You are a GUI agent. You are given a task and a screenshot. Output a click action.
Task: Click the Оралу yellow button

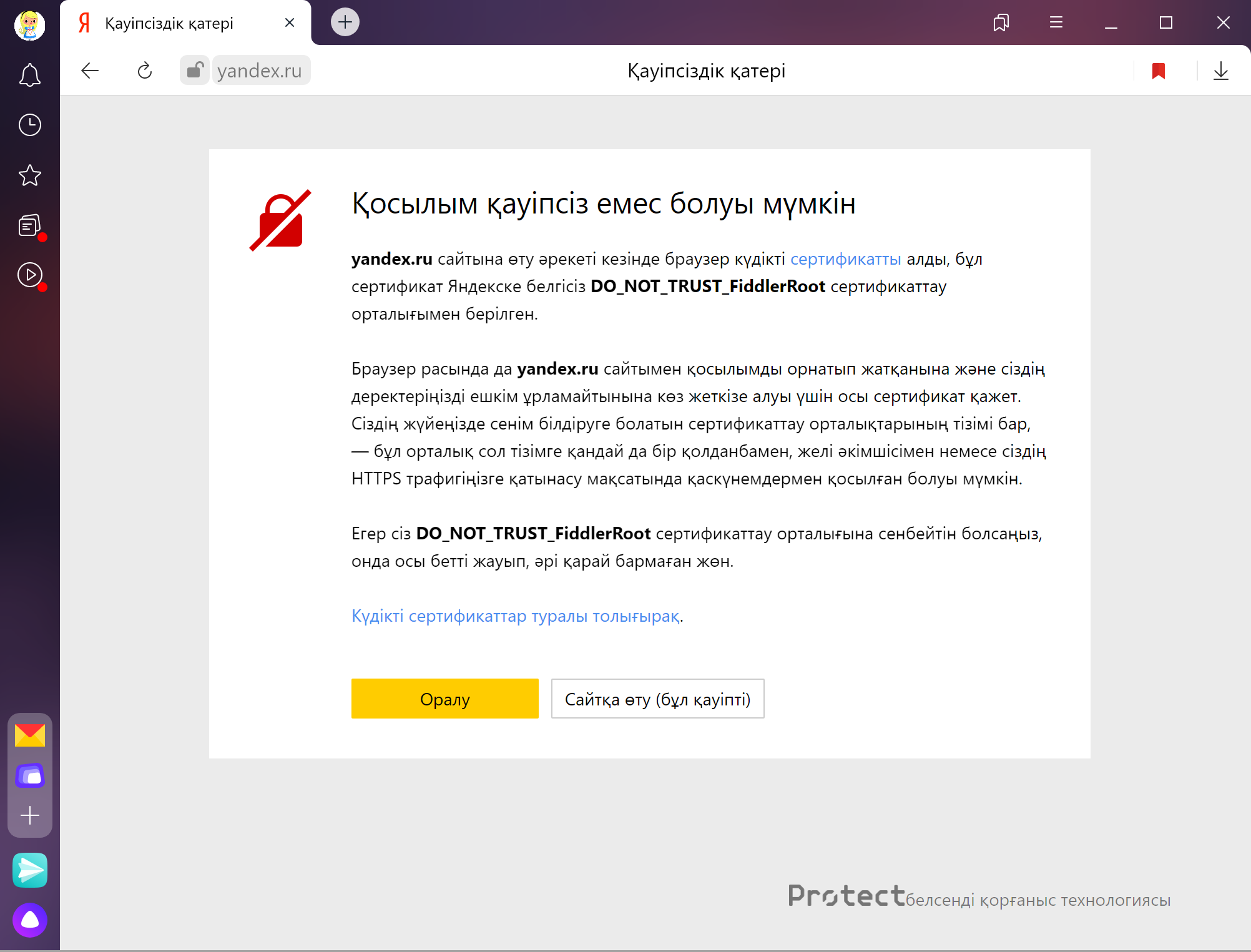click(445, 699)
